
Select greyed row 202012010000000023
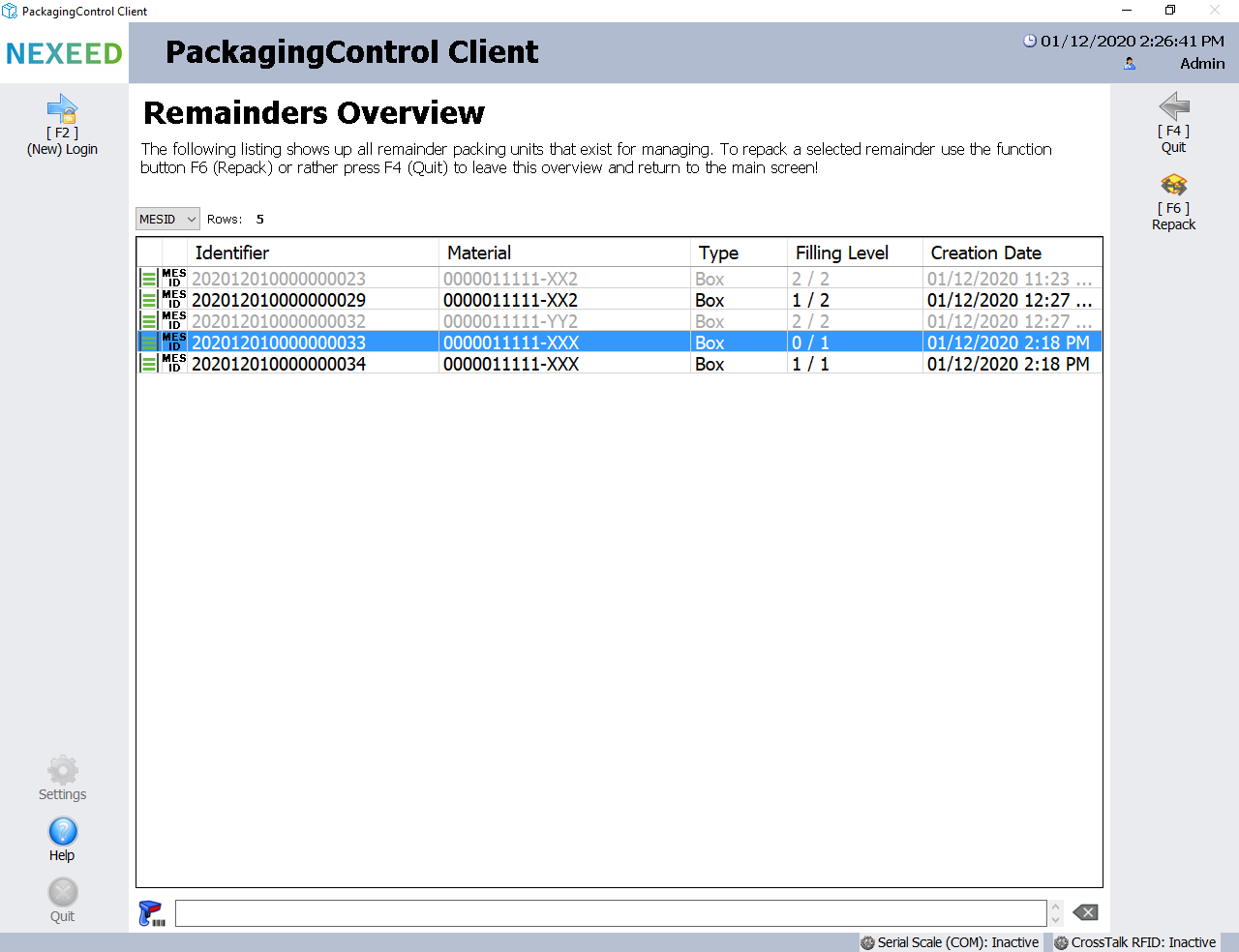pos(279,280)
